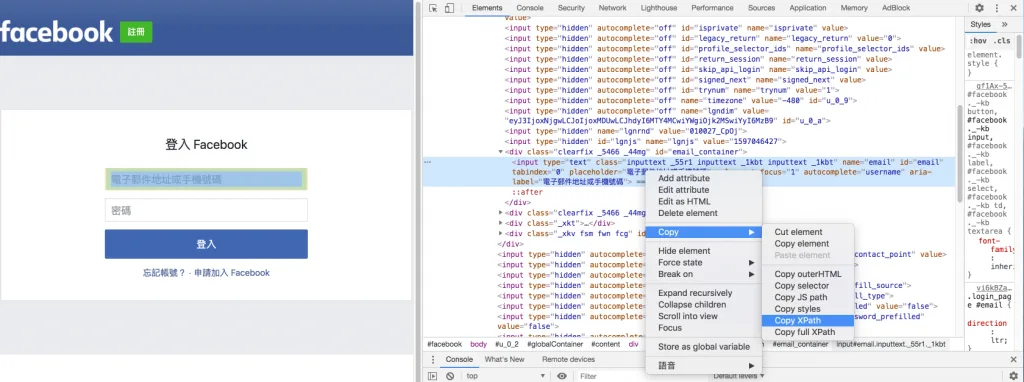Click the ellipsis beside selected email input node
The height and width of the screenshot is (382, 1024).
[x=427, y=161]
